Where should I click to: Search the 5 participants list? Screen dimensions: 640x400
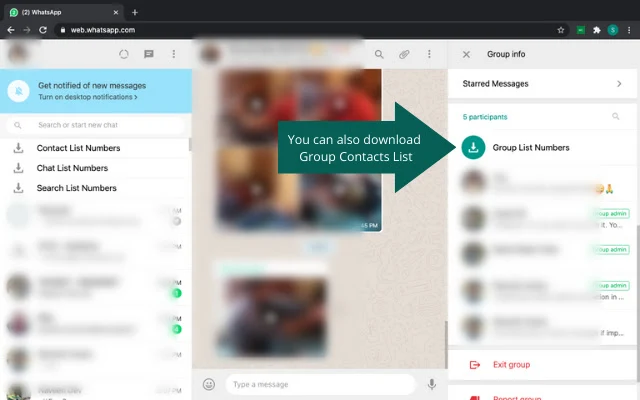tap(616, 117)
